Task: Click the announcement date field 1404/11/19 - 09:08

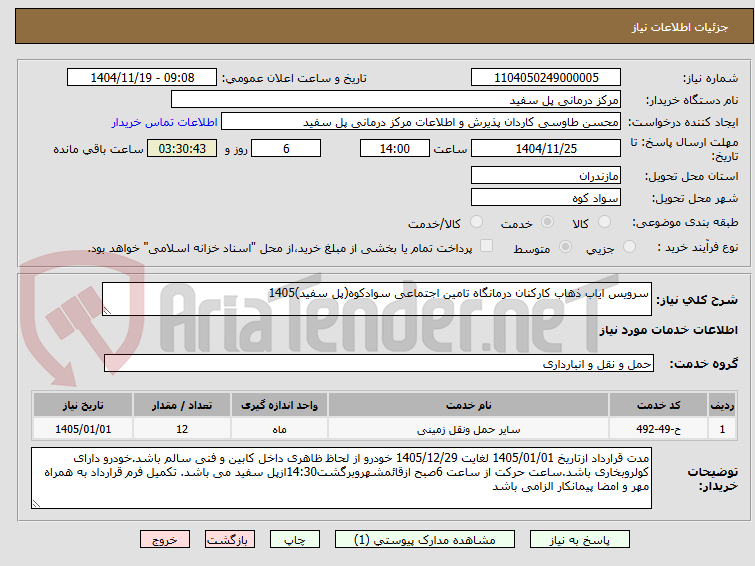Action: [142, 78]
